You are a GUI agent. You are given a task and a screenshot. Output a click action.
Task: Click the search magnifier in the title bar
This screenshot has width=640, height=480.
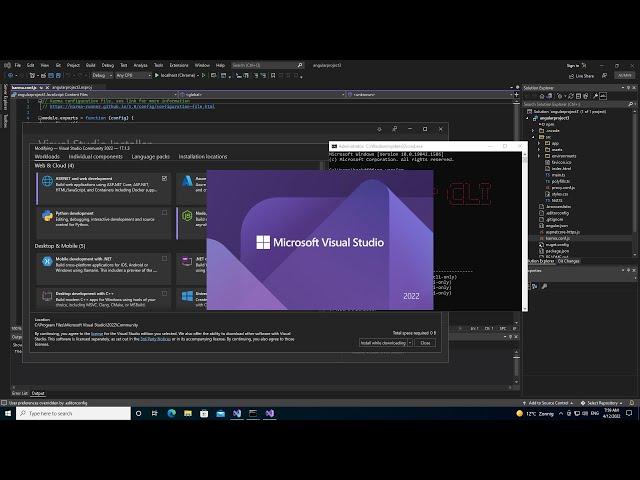(300, 65)
